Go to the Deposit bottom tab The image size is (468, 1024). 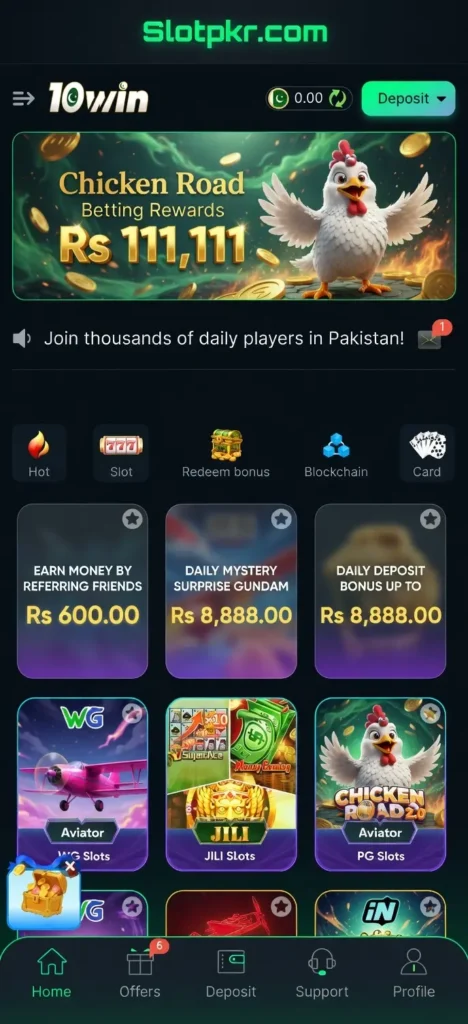click(231, 973)
